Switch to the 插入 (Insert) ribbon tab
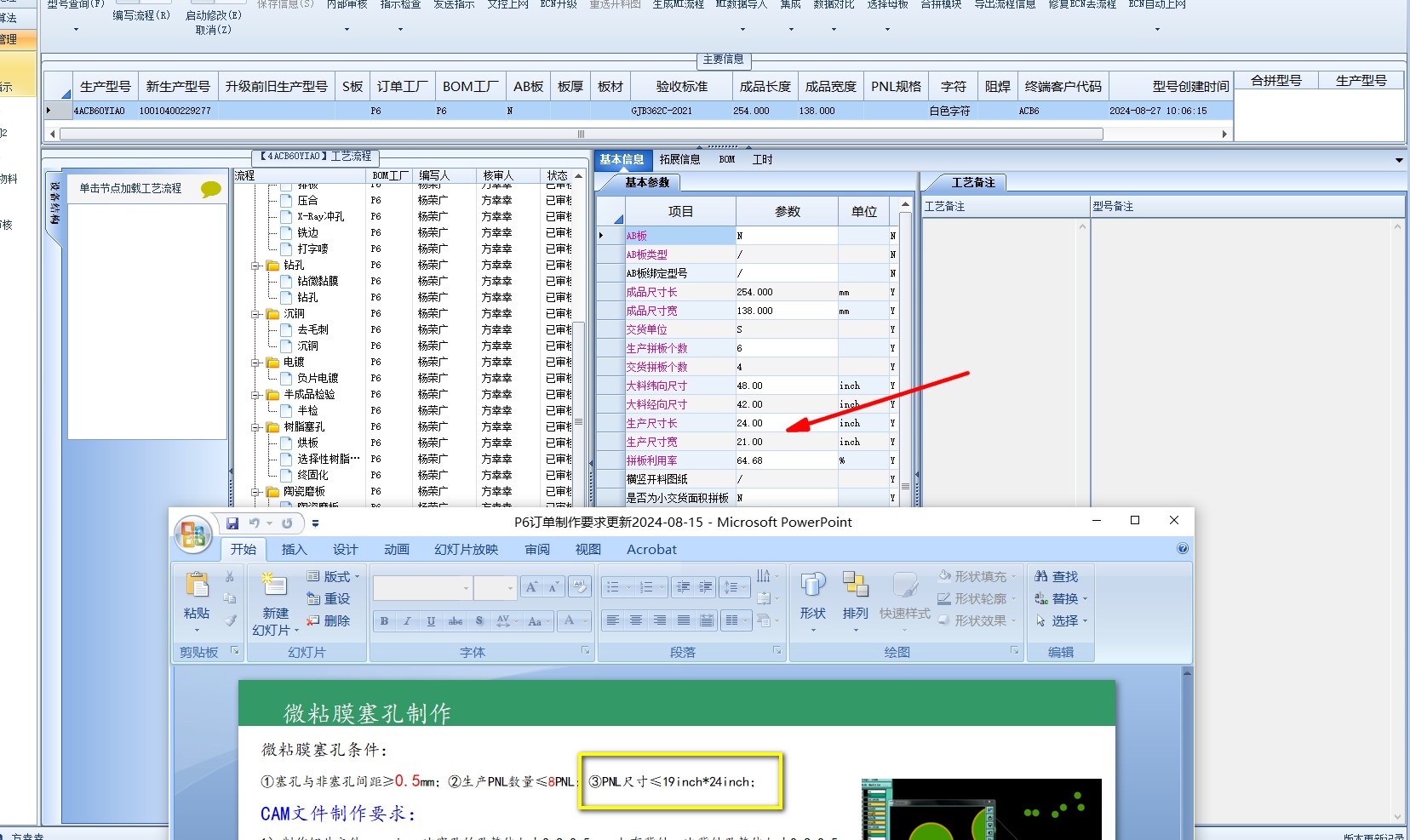This screenshot has height=840, width=1410. 294,549
